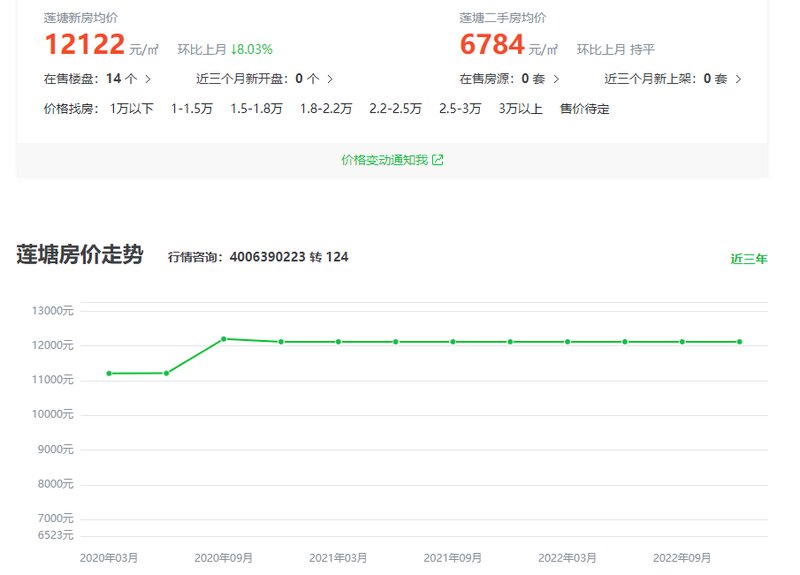Screen dimensions: 800x575
Task: Filter houses priced 1.5-1.8万
Action: 256,109
